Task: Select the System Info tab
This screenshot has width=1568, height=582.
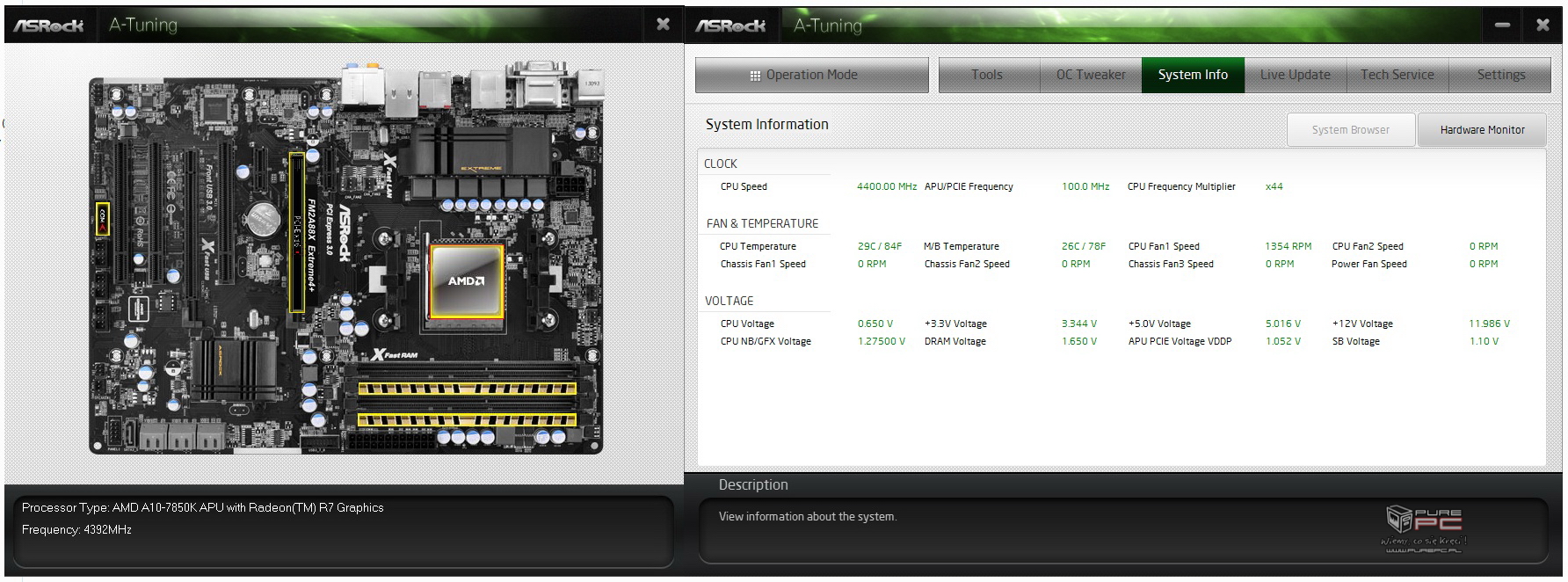Action: tap(1193, 75)
